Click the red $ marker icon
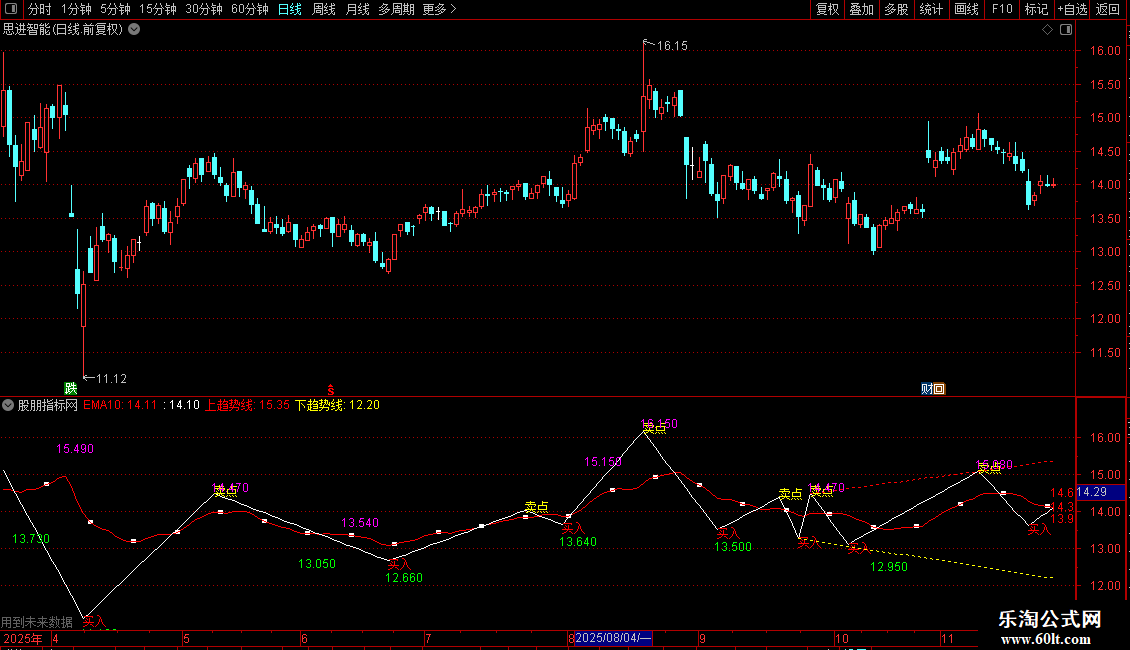1130x650 pixels. (331, 390)
